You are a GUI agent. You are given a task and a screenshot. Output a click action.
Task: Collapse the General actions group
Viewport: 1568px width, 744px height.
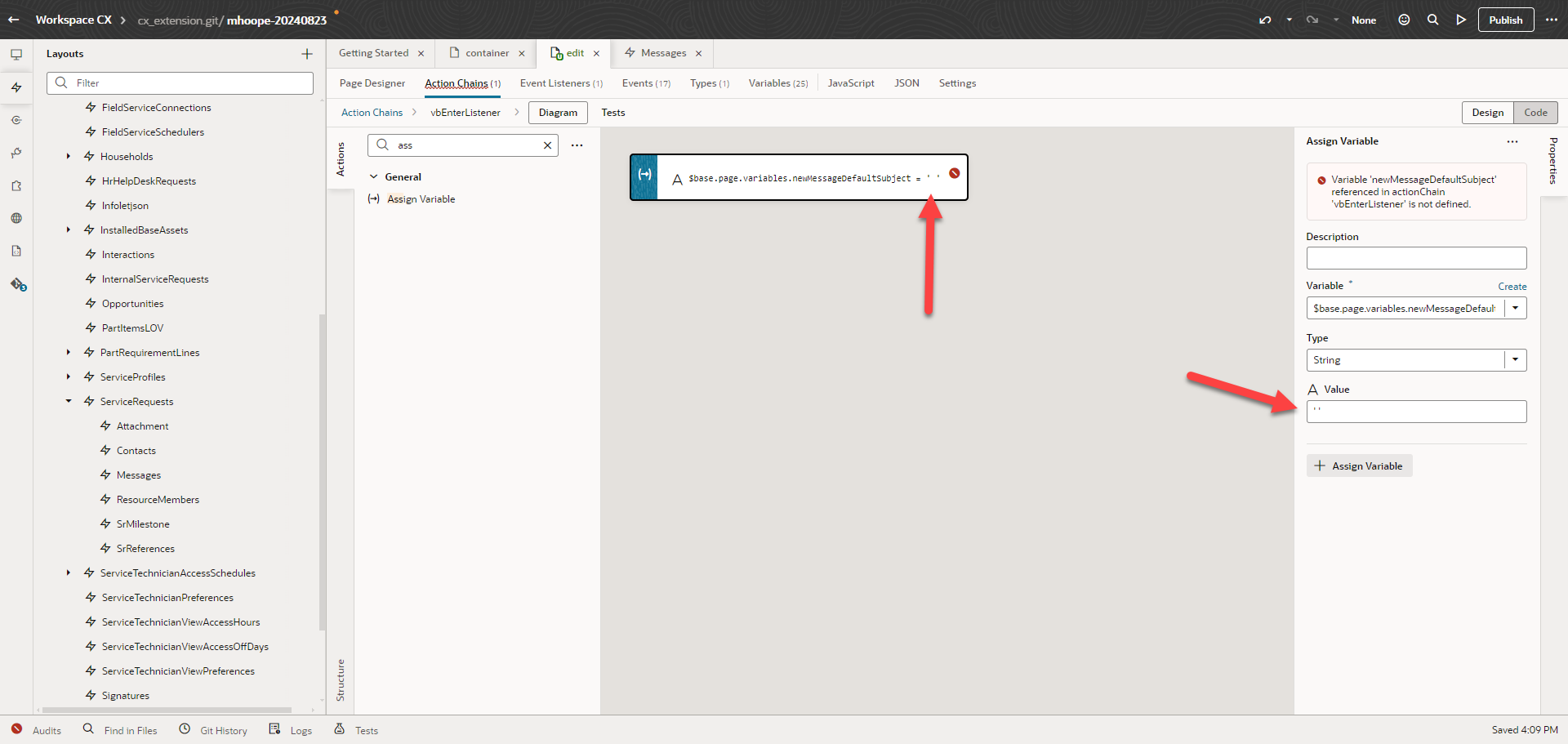[374, 176]
